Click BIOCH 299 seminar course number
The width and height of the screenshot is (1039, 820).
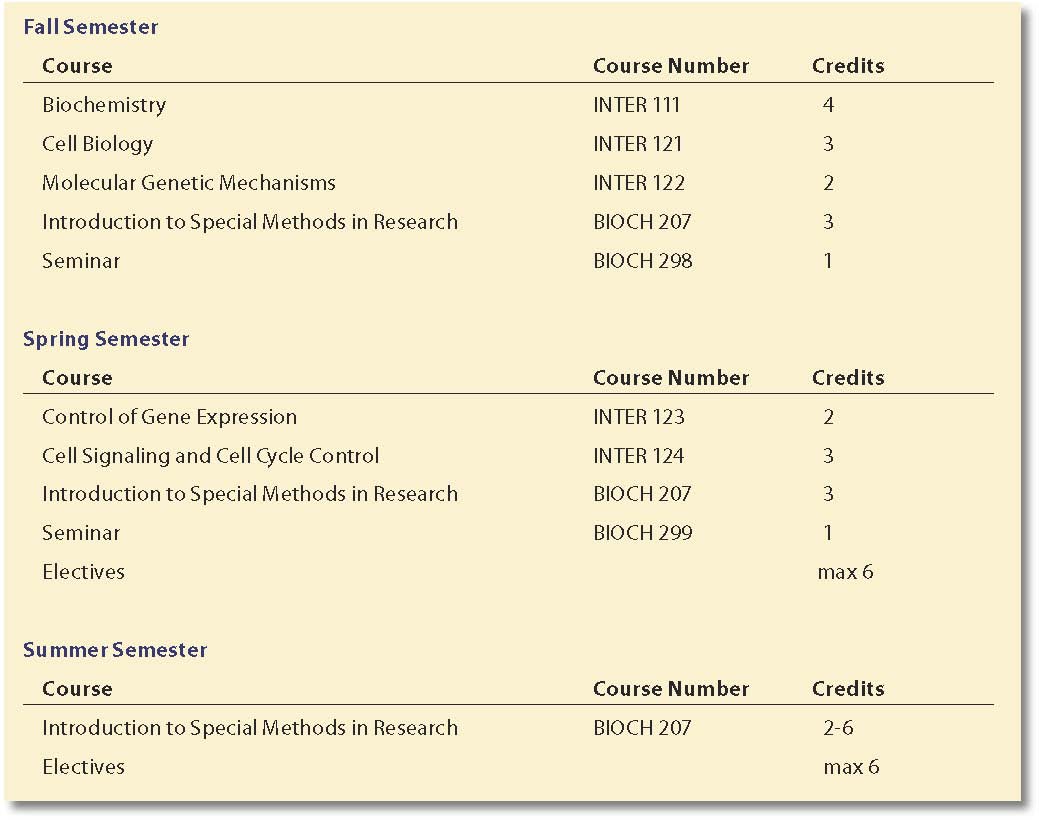(643, 533)
